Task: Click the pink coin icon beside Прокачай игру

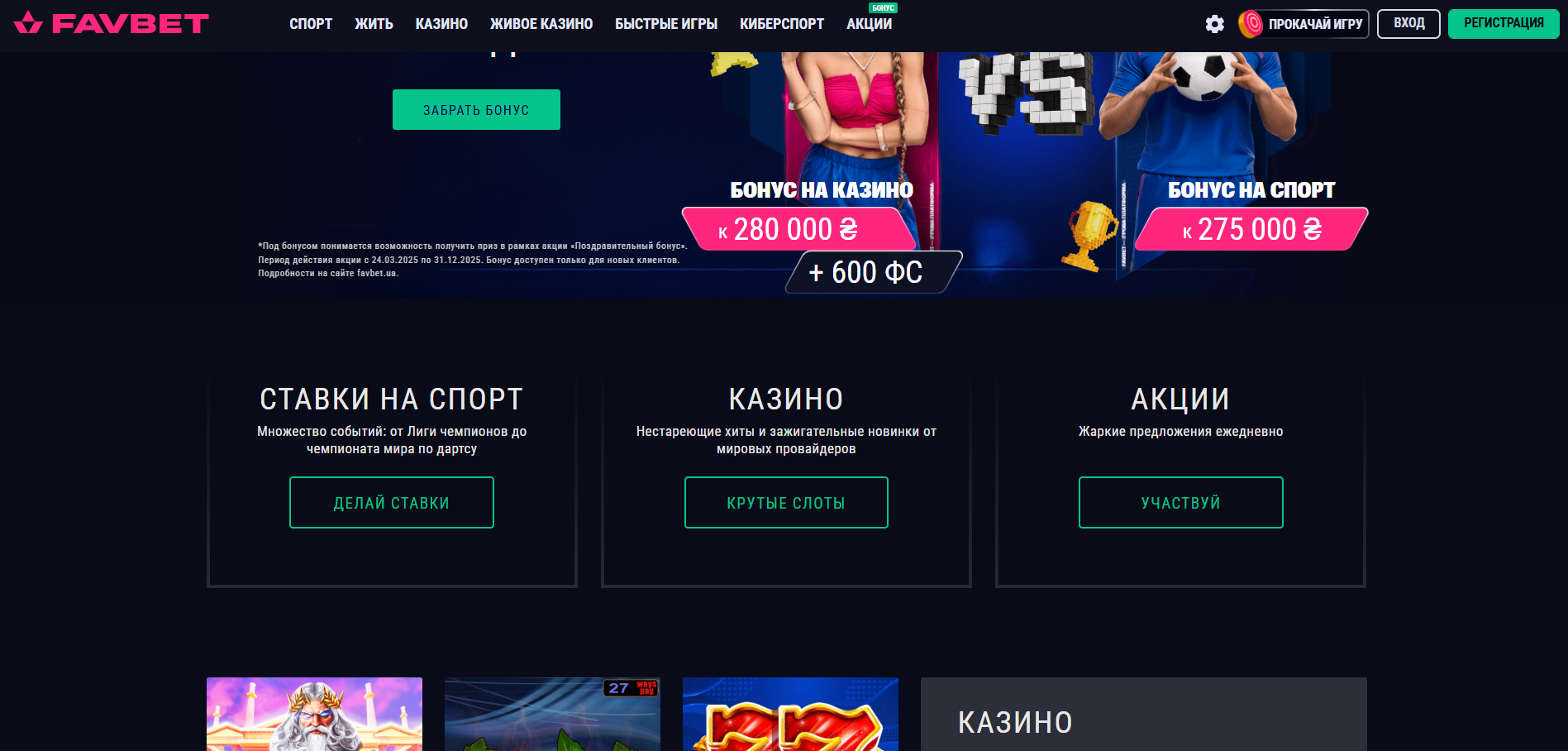Action: coord(1251,24)
